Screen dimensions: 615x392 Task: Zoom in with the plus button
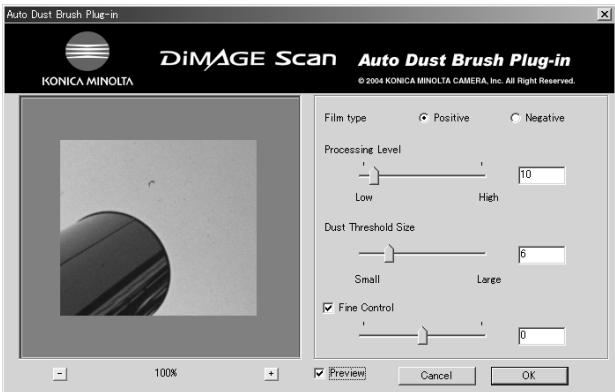(x=271, y=374)
